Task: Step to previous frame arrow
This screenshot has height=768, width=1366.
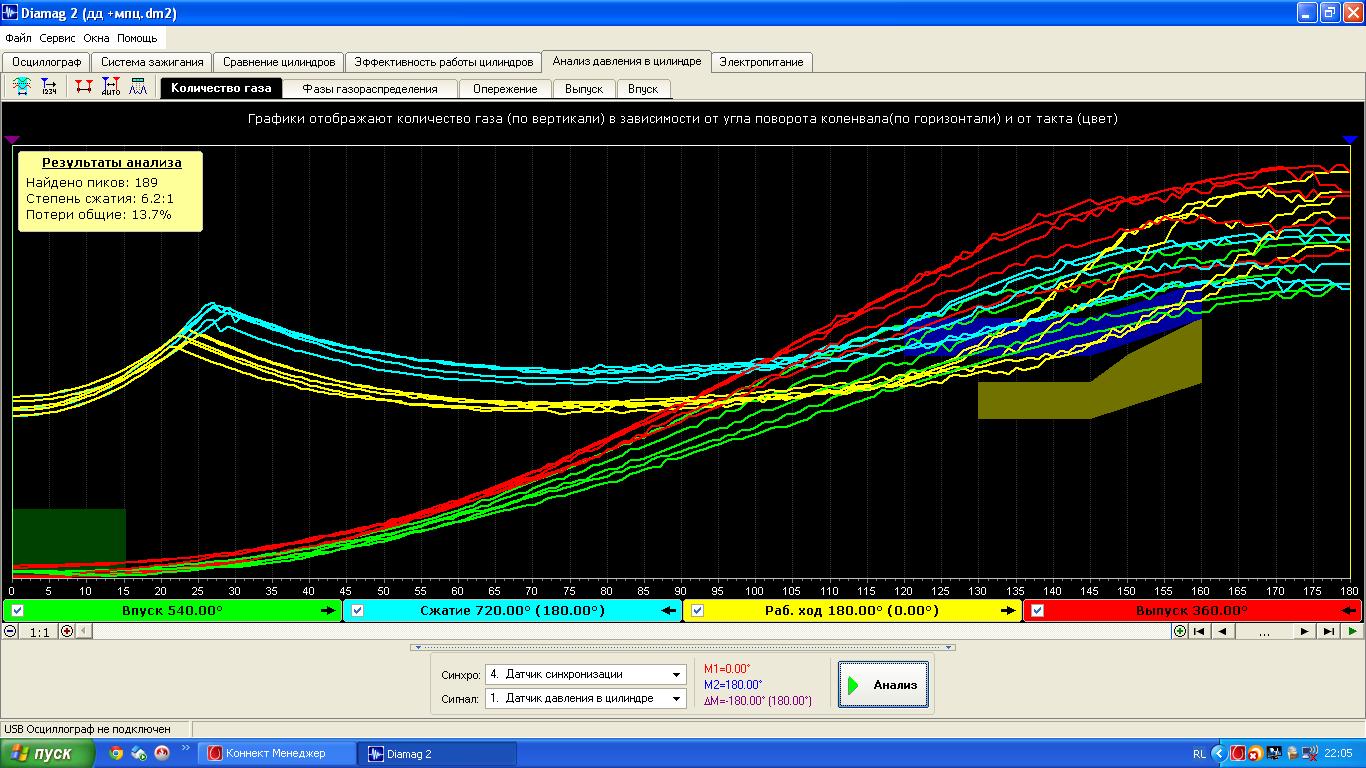Action: [x=1222, y=631]
